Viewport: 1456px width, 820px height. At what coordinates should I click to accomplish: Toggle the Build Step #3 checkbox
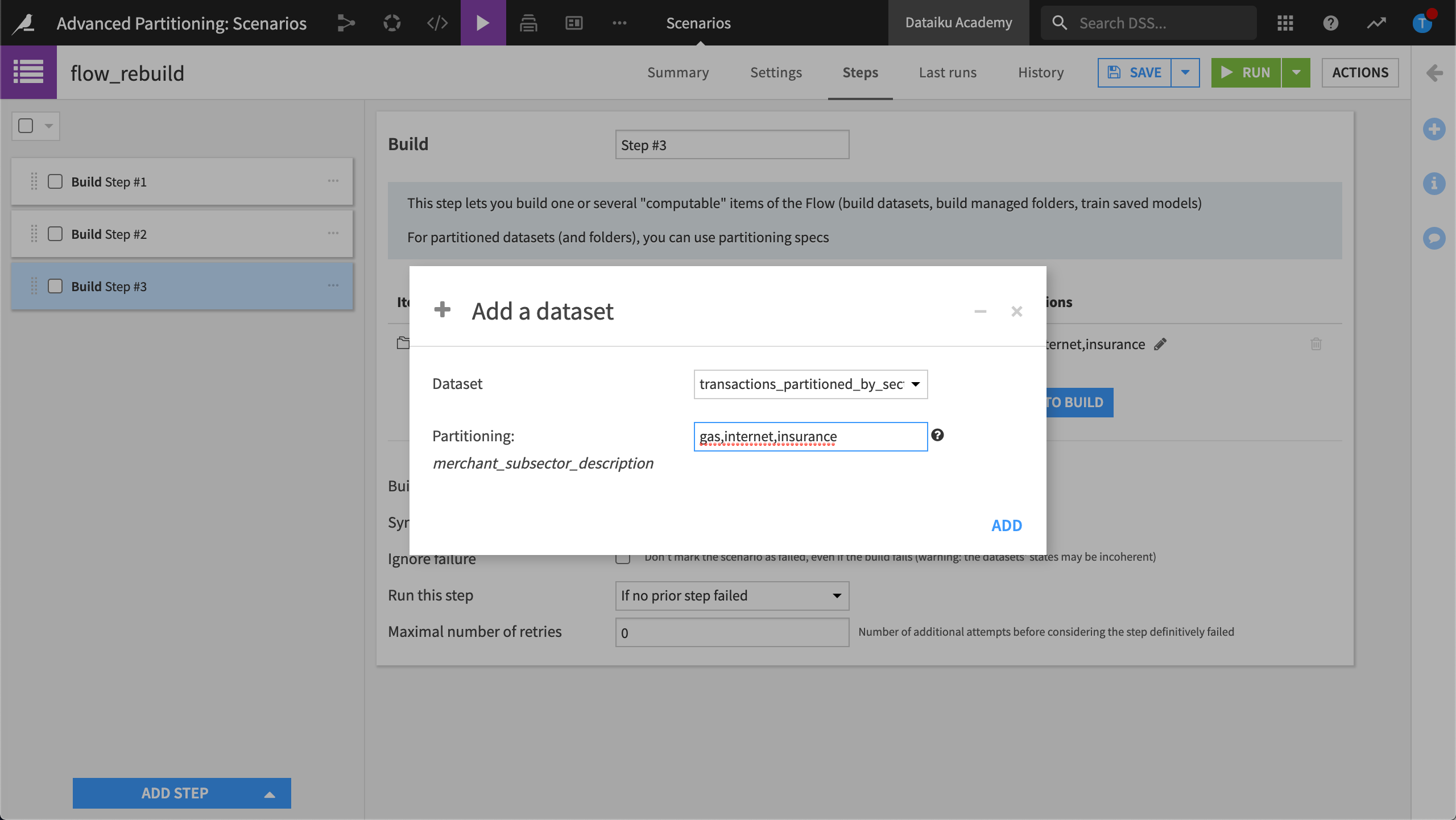55,286
